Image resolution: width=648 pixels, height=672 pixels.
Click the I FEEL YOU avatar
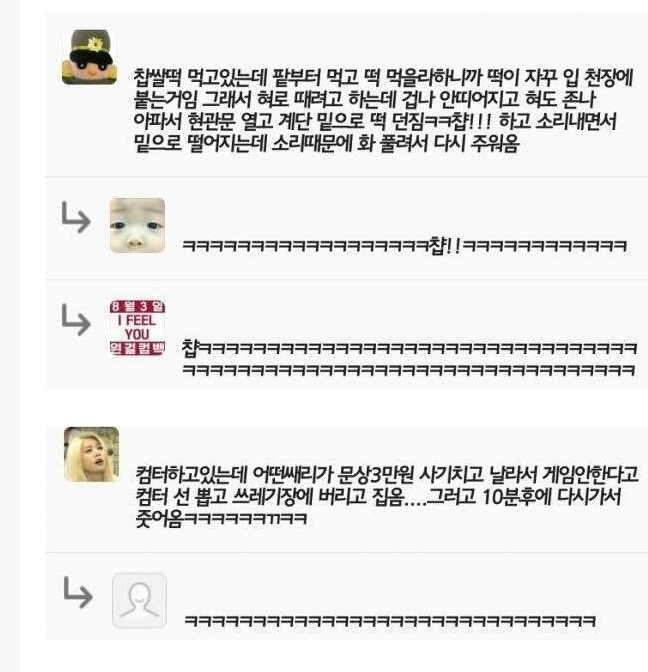pos(137,328)
